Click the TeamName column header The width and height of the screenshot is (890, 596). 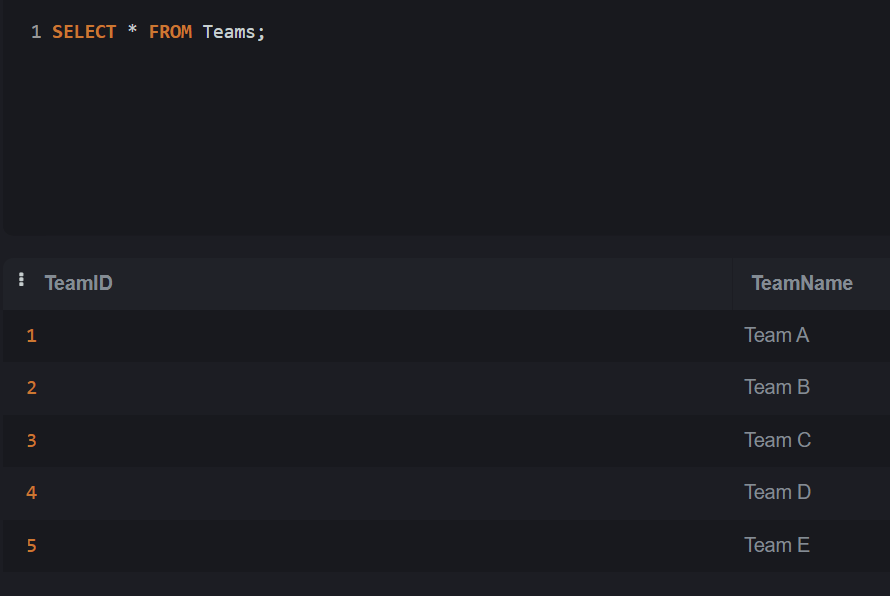point(802,283)
